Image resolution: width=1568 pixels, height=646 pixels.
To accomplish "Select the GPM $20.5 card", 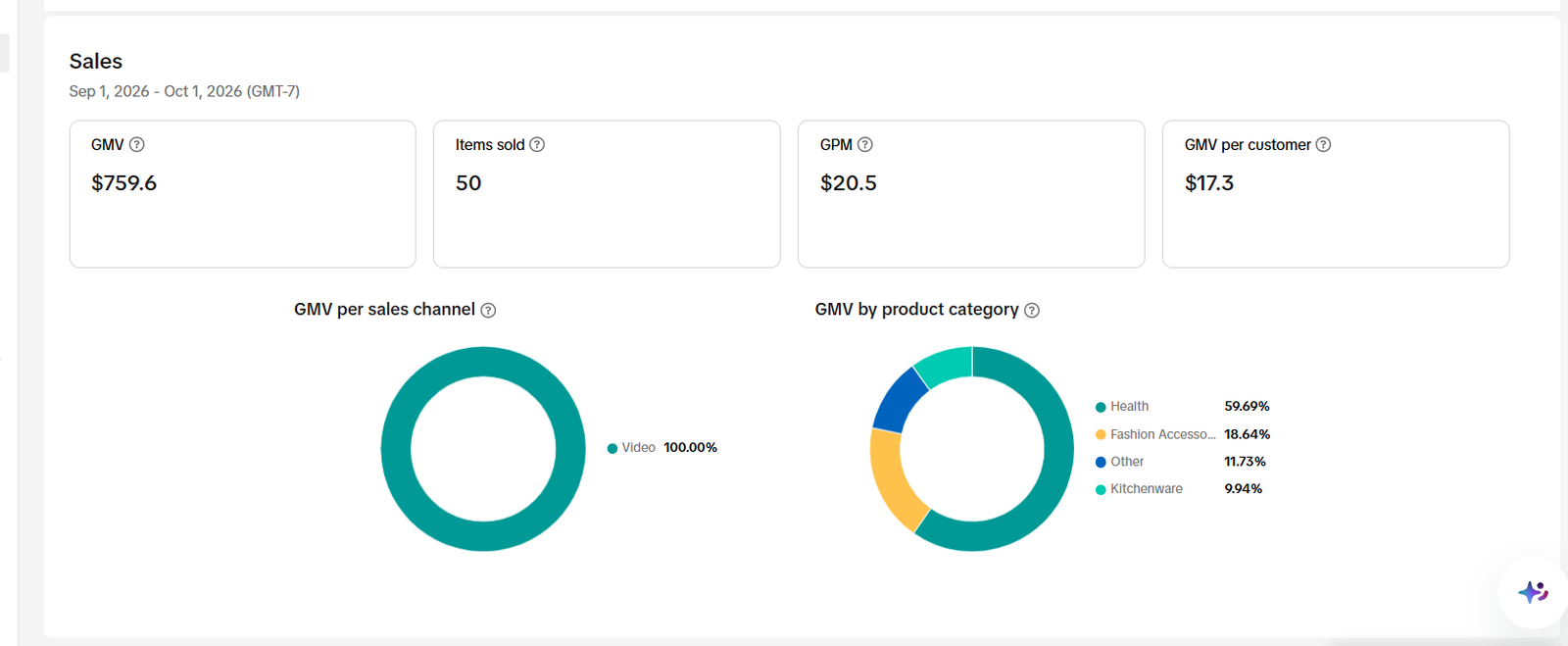I will pos(971,194).
